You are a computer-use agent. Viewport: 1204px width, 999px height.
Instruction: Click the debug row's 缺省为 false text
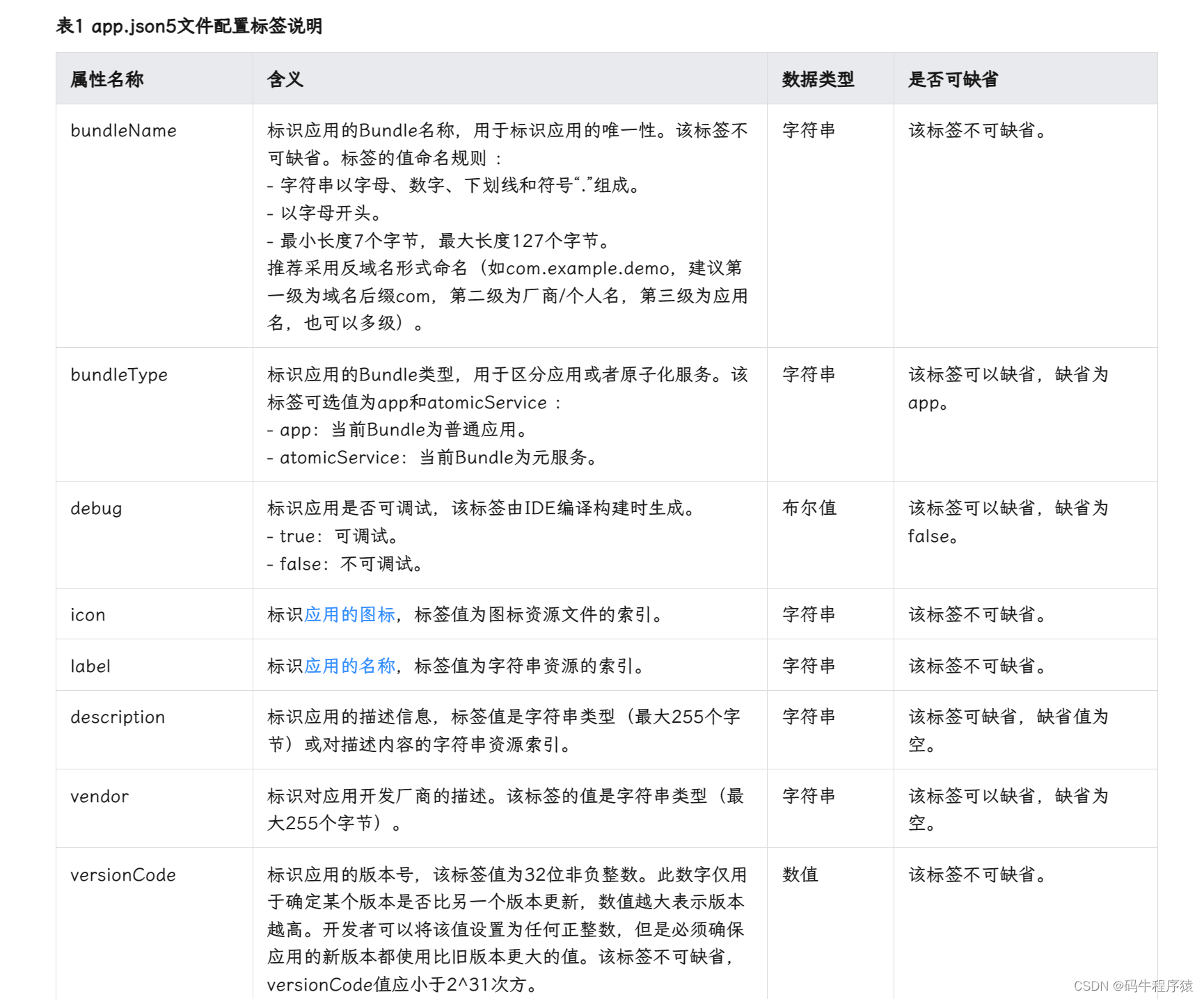click(x=1008, y=522)
